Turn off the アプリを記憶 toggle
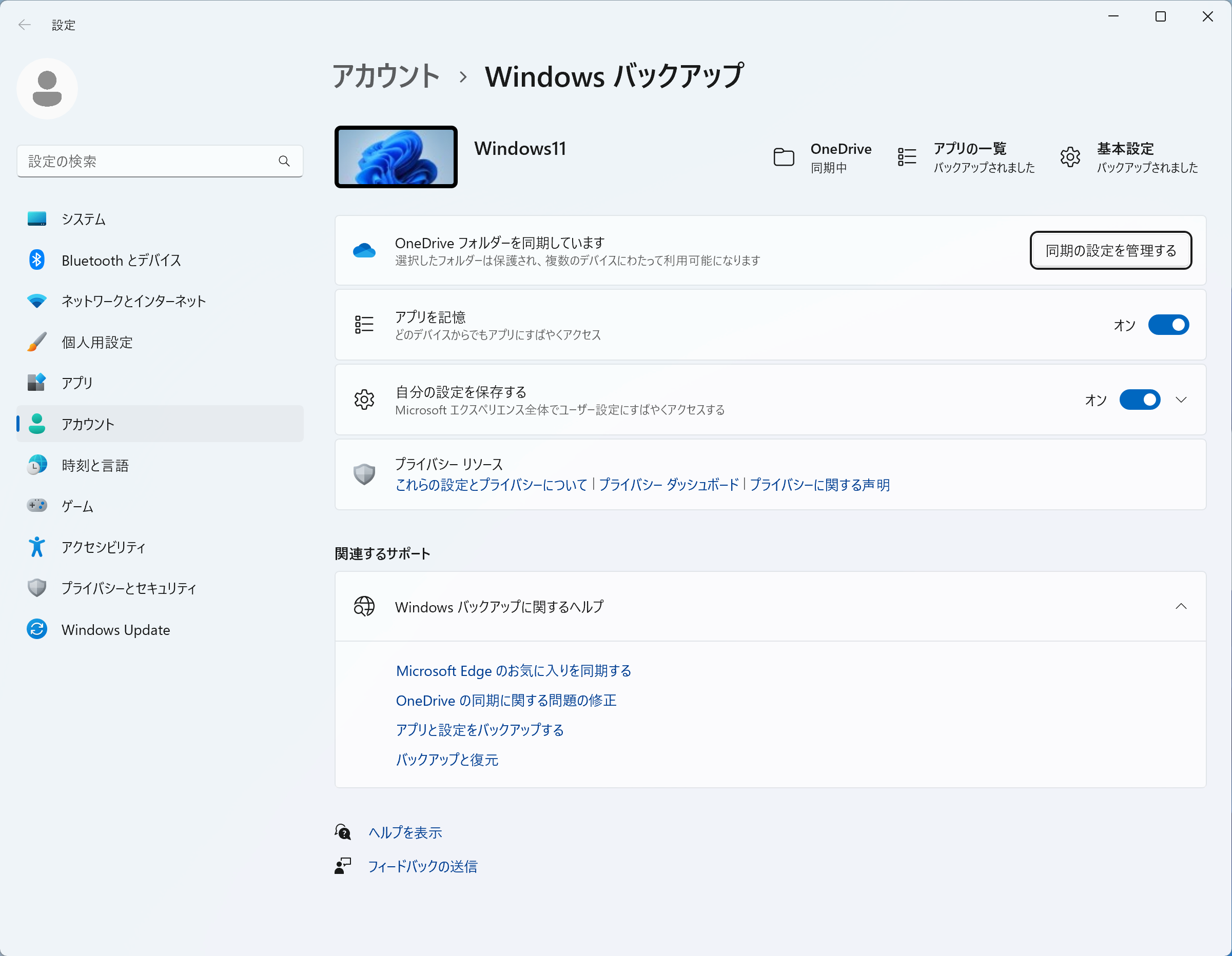Screen dimensions: 1232x956 pos(1168,325)
